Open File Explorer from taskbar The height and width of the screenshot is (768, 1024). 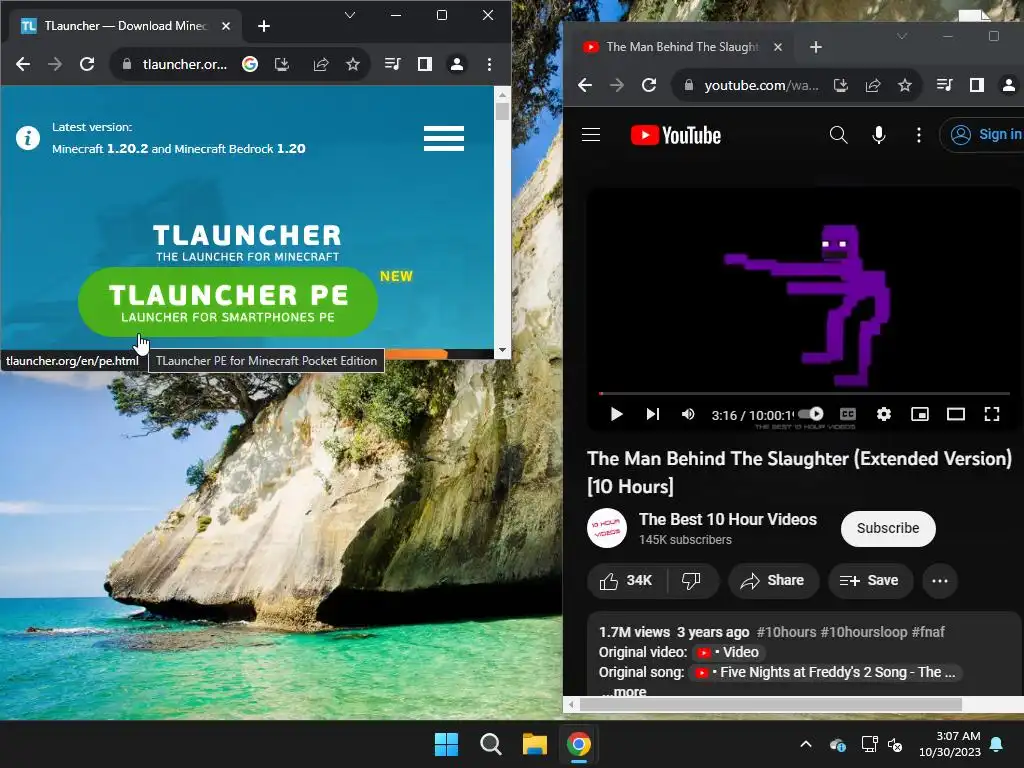[x=534, y=744]
